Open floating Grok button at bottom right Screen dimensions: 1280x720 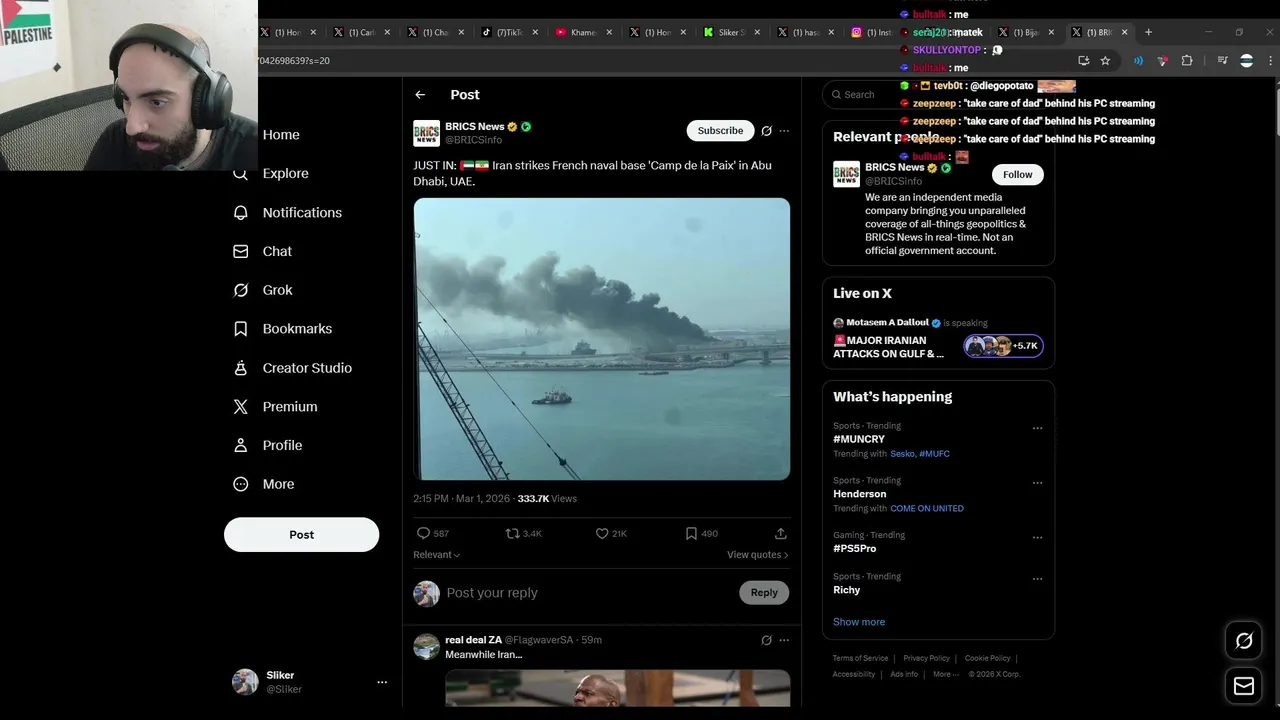click(x=1244, y=641)
